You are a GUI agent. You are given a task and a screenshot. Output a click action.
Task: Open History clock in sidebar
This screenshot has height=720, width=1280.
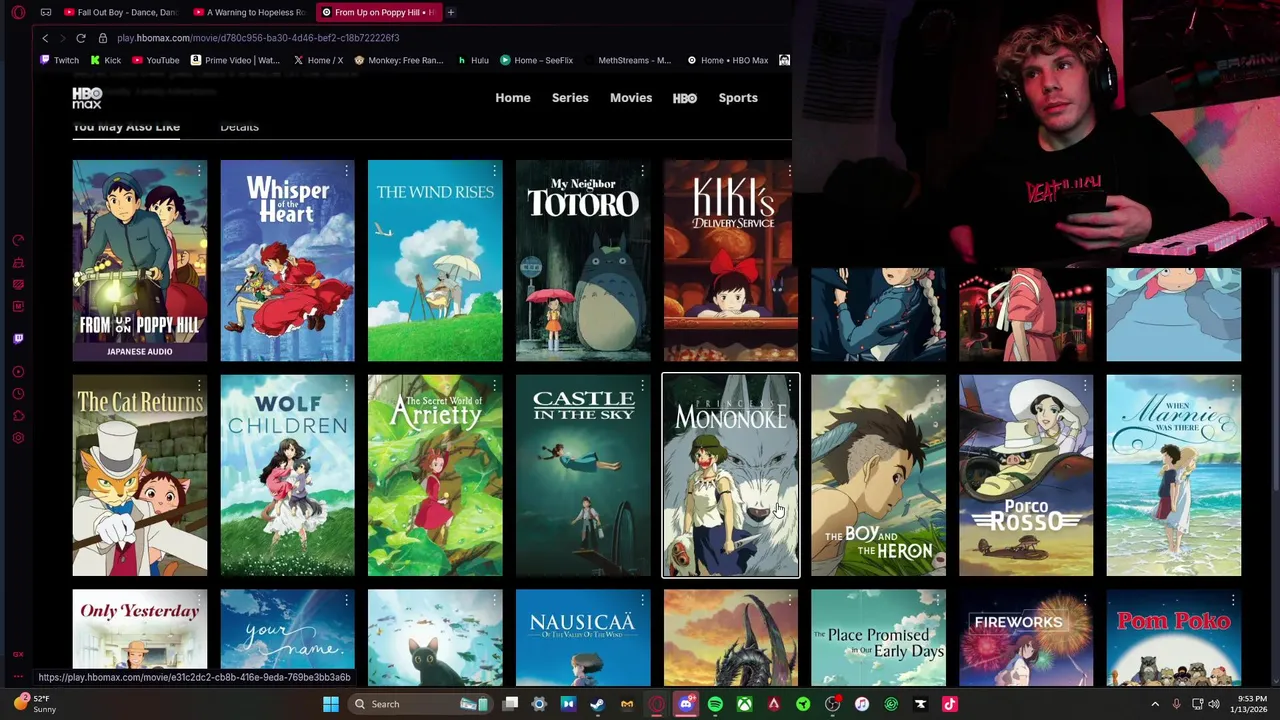(x=18, y=394)
